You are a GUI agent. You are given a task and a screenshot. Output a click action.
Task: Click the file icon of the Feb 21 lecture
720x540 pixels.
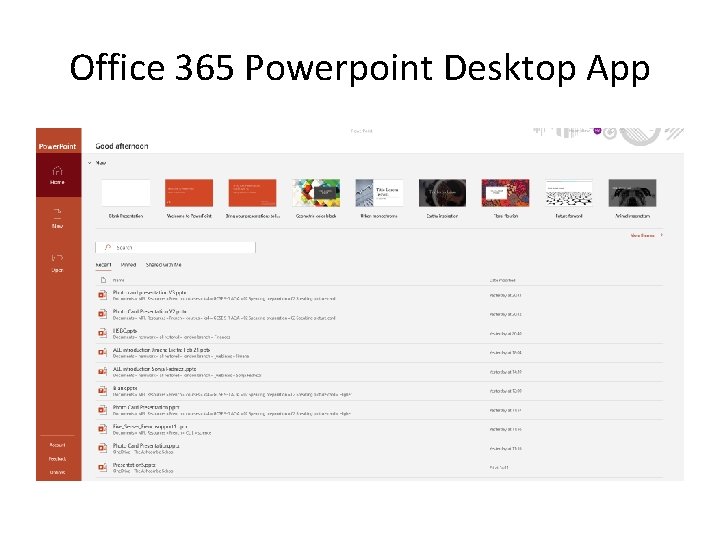[102, 352]
